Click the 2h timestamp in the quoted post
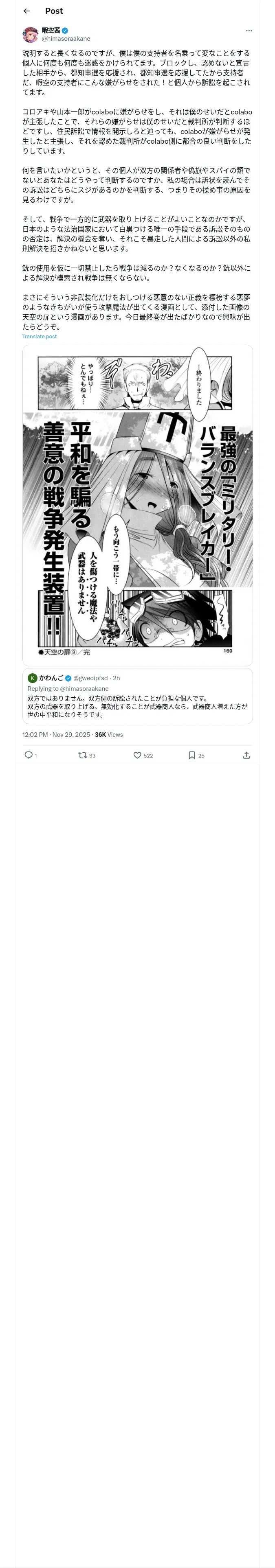The height and width of the screenshot is (1568, 275). tap(117, 678)
